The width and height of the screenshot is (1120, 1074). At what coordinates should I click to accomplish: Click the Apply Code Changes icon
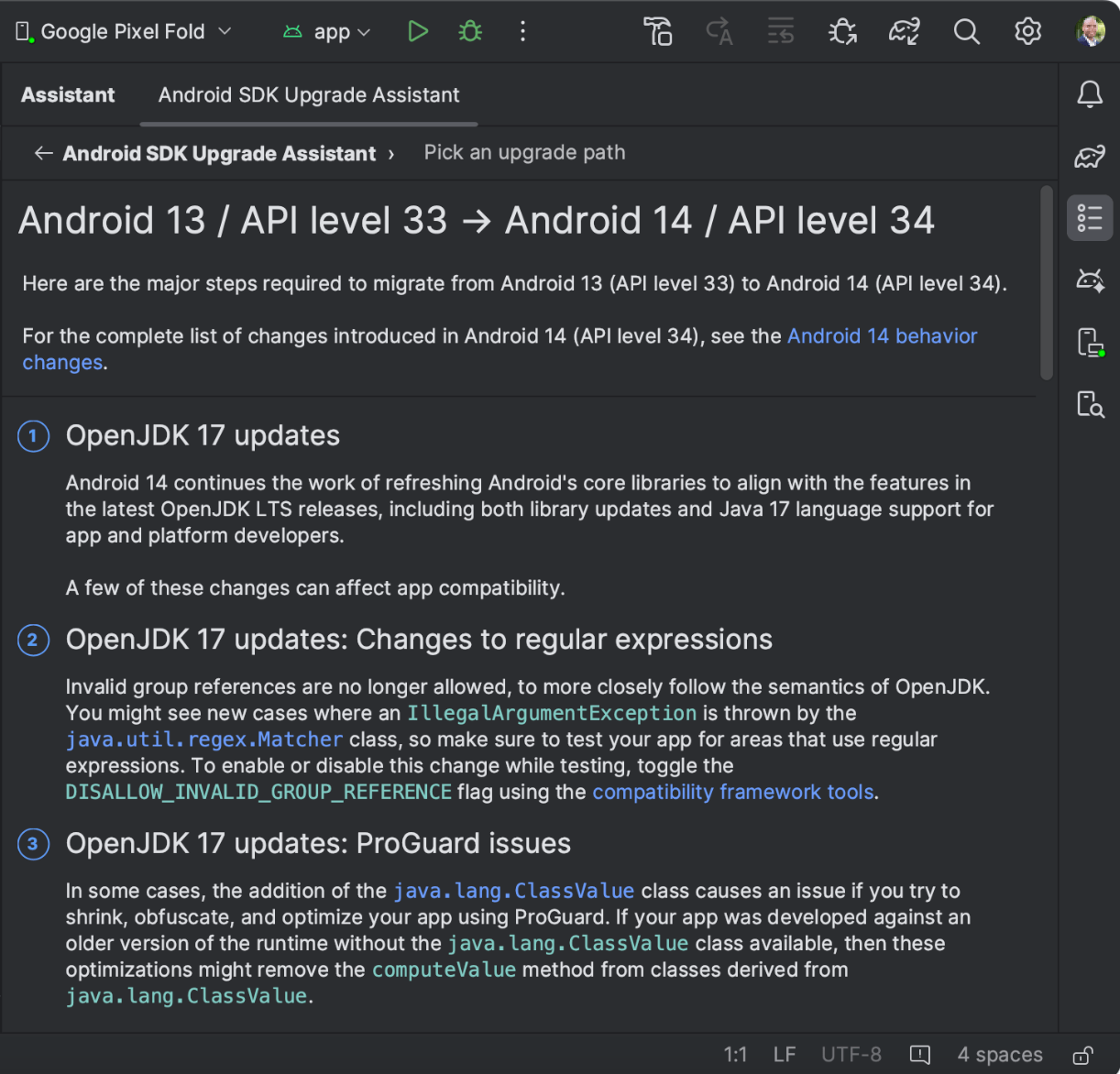pos(781,31)
